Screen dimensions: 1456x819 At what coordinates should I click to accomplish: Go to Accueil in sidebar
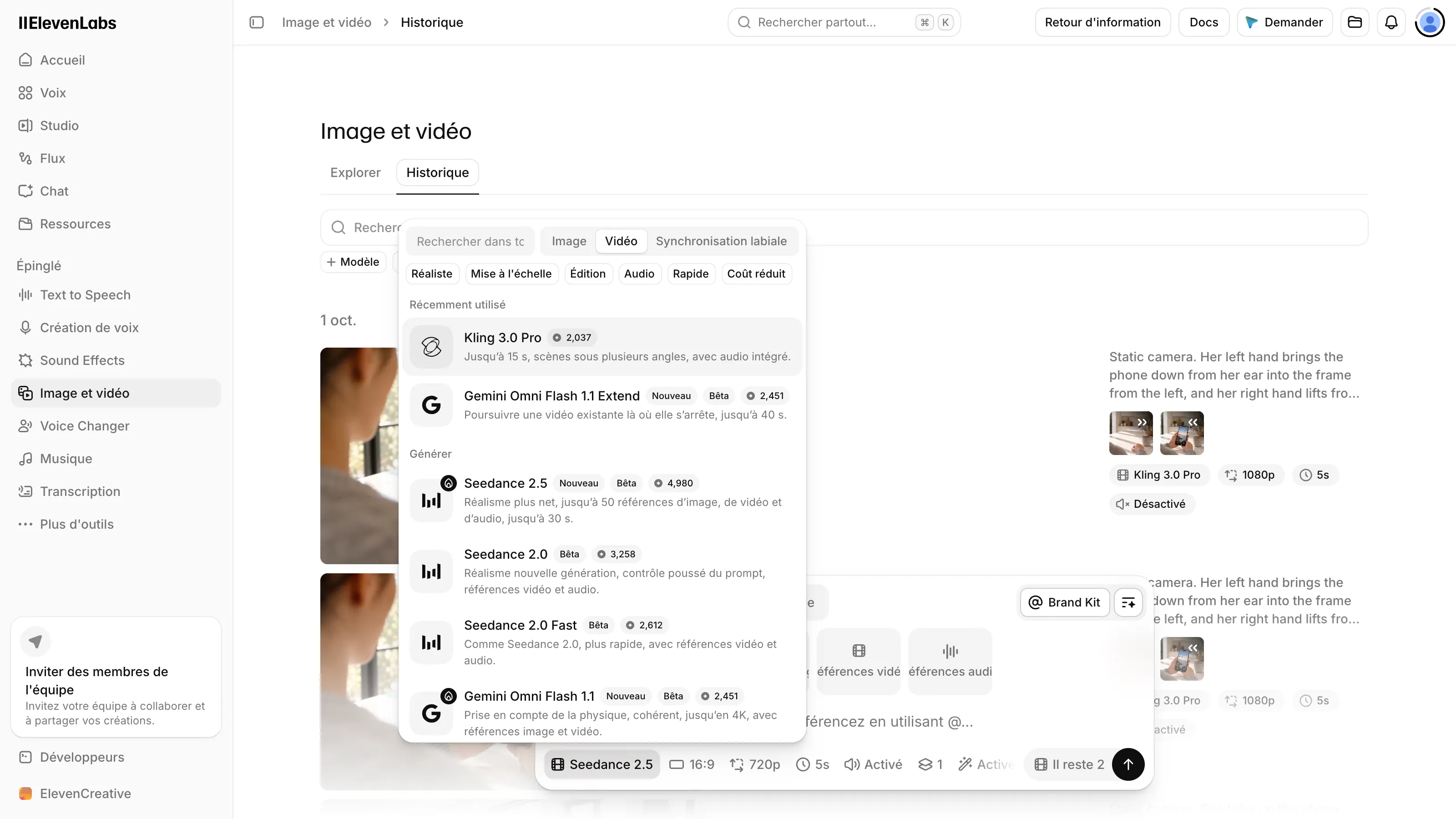point(115,60)
